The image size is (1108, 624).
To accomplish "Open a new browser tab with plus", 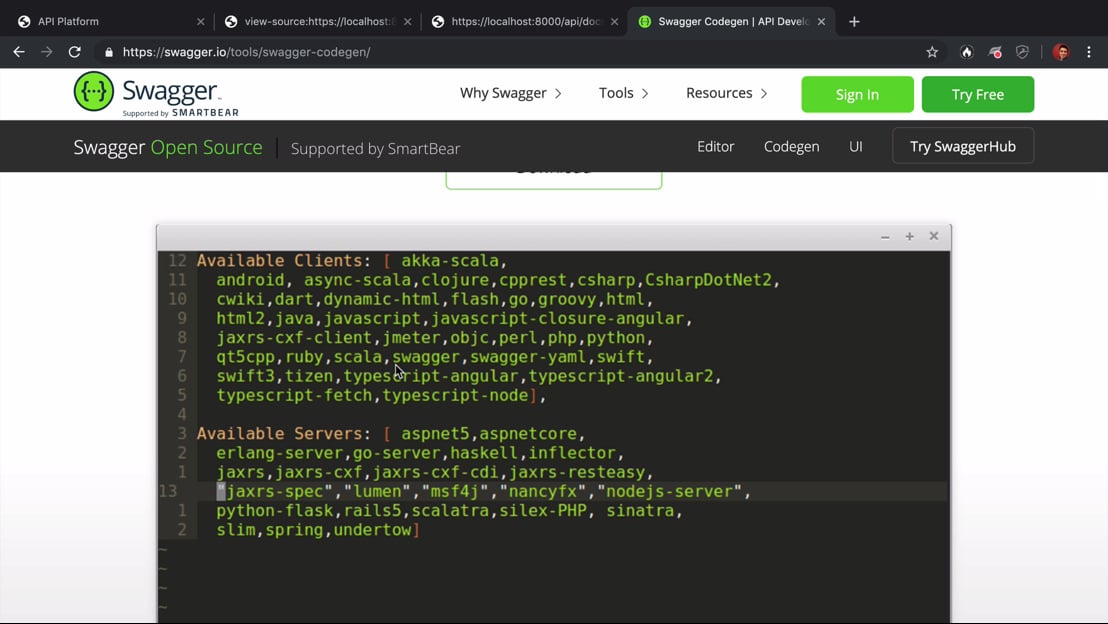I will point(854,21).
